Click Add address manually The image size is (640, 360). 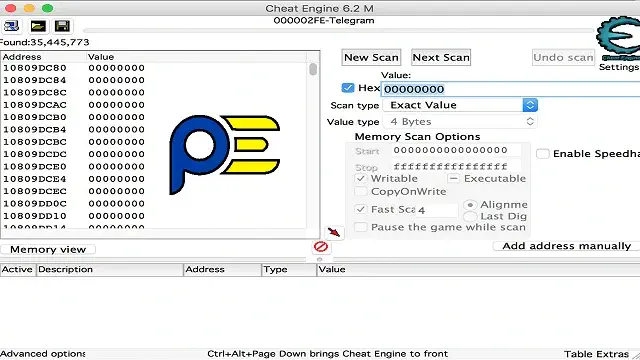pos(566,246)
